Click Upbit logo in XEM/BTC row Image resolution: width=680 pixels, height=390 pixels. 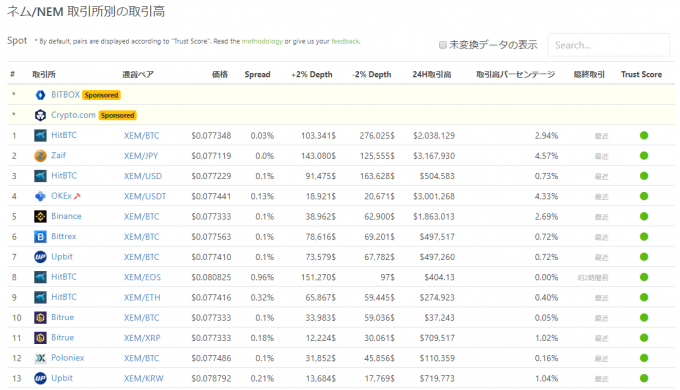point(40,257)
